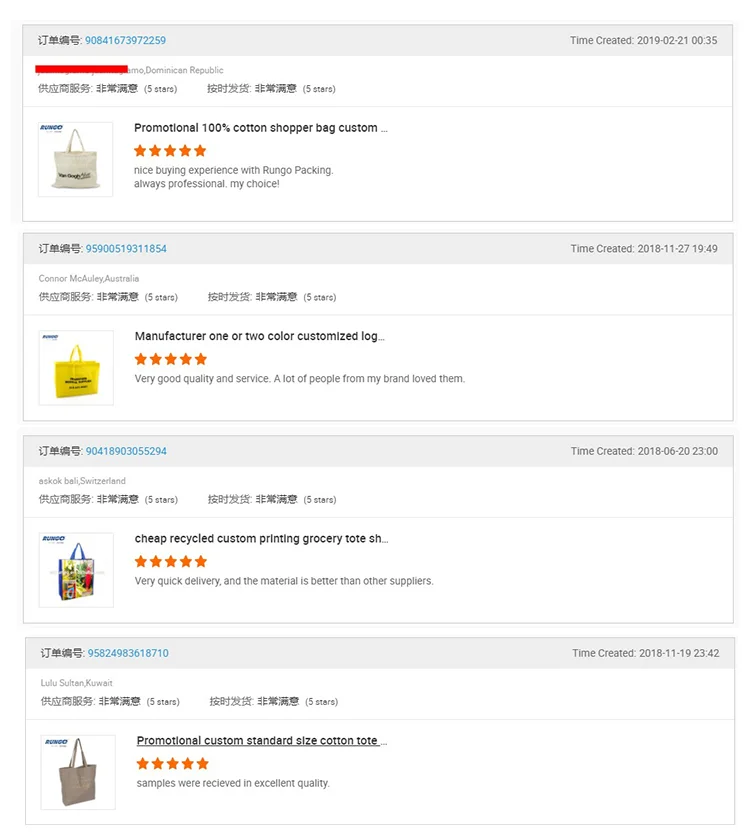Click star rating of standard size cotton tote

(173, 764)
